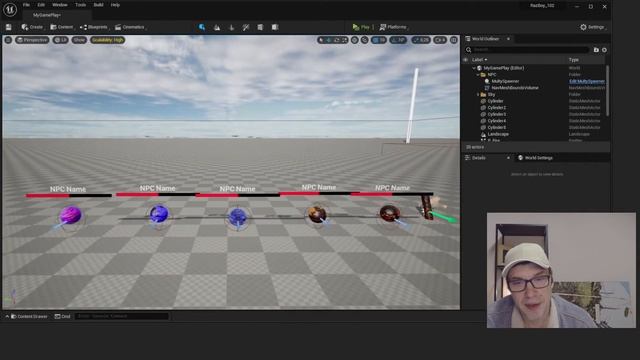
Task: Maximize or restore viewport layout icon
Action: click(x=454, y=40)
